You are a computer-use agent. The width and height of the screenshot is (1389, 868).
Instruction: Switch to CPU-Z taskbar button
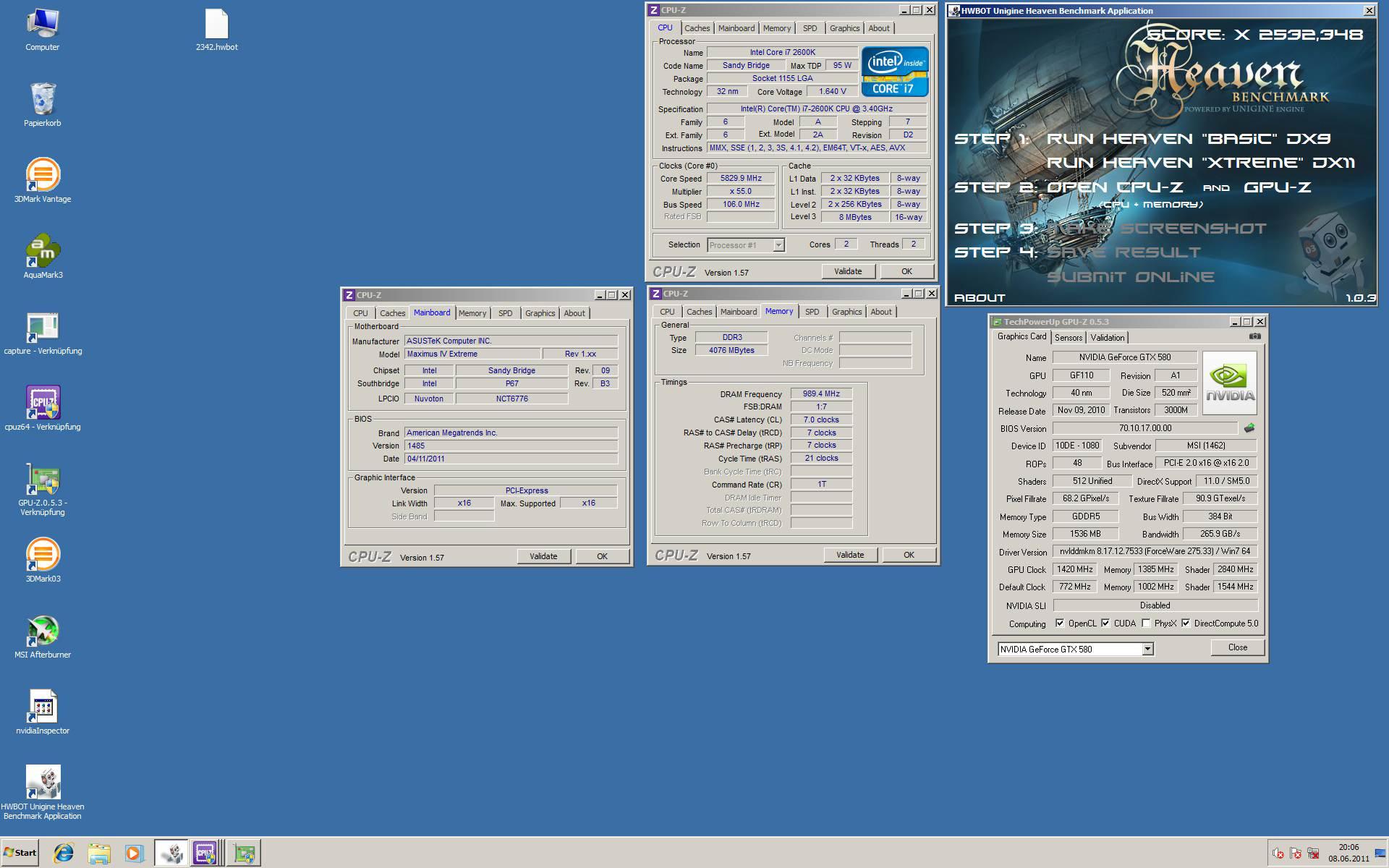tap(205, 854)
